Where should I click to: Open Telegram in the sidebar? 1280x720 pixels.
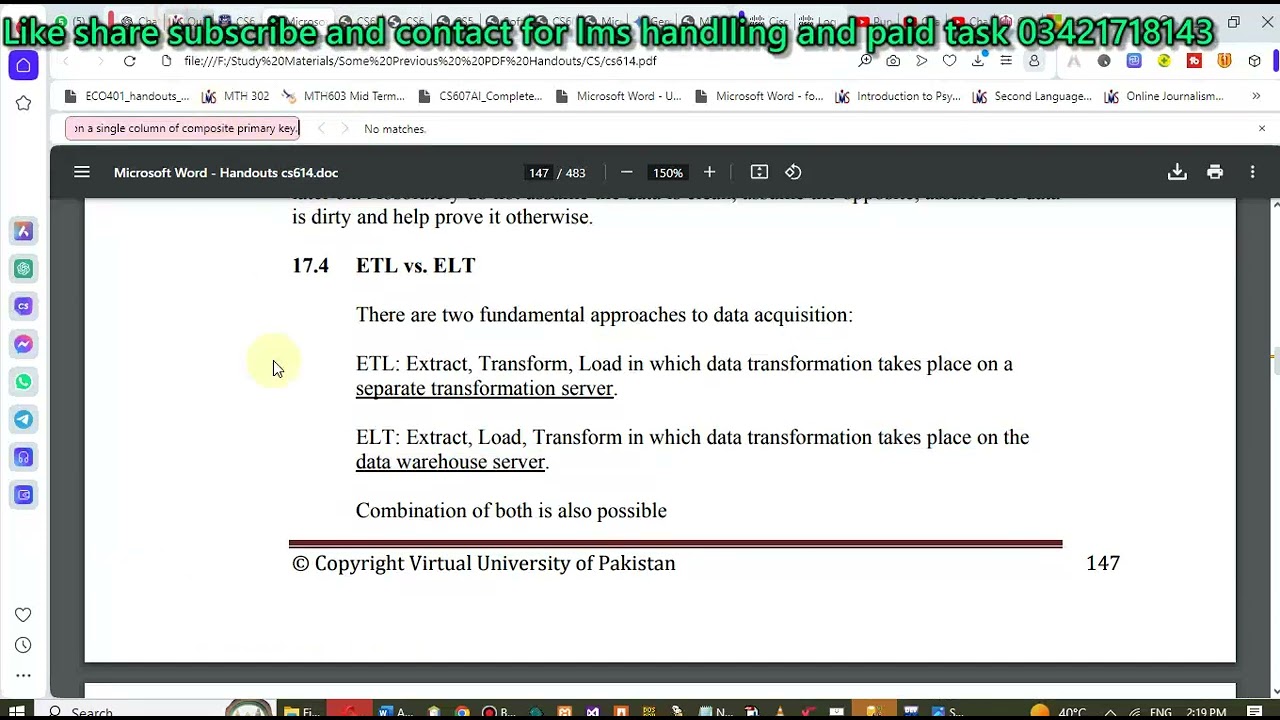(x=23, y=420)
